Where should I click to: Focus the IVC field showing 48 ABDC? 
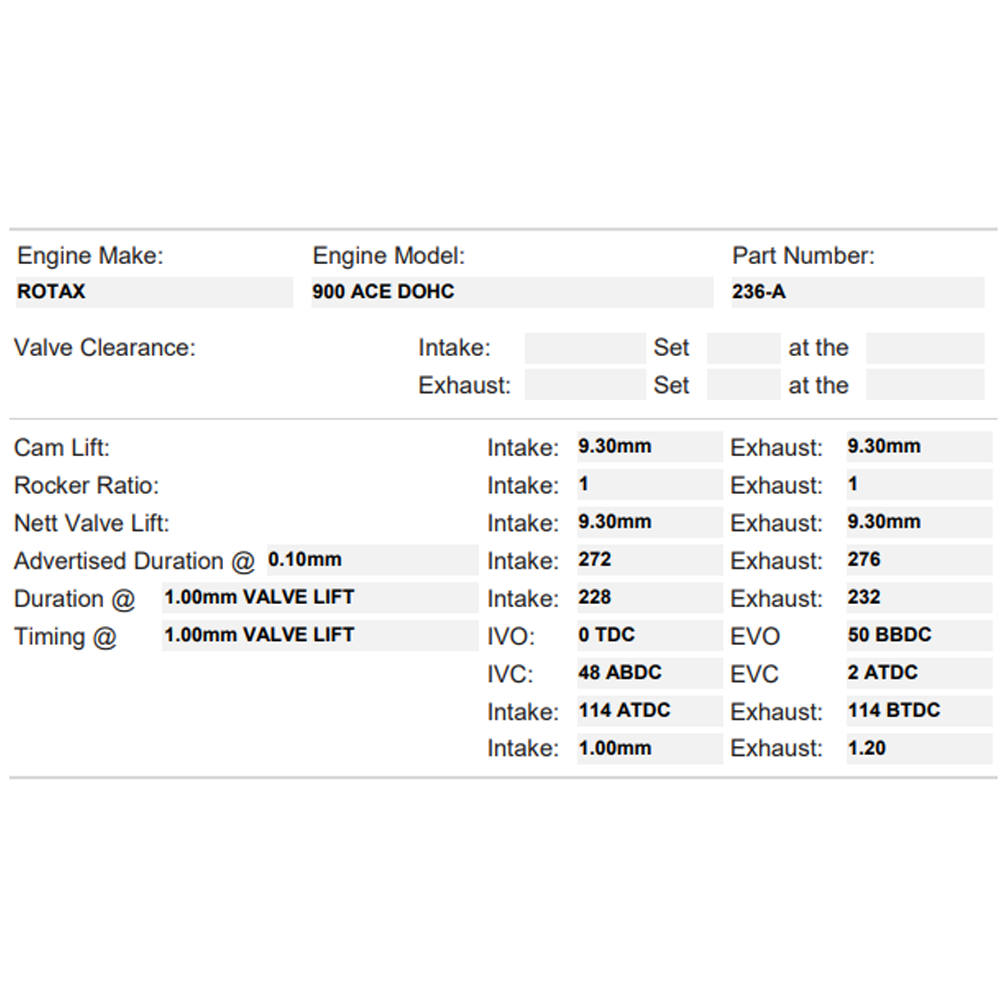(x=649, y=673)
